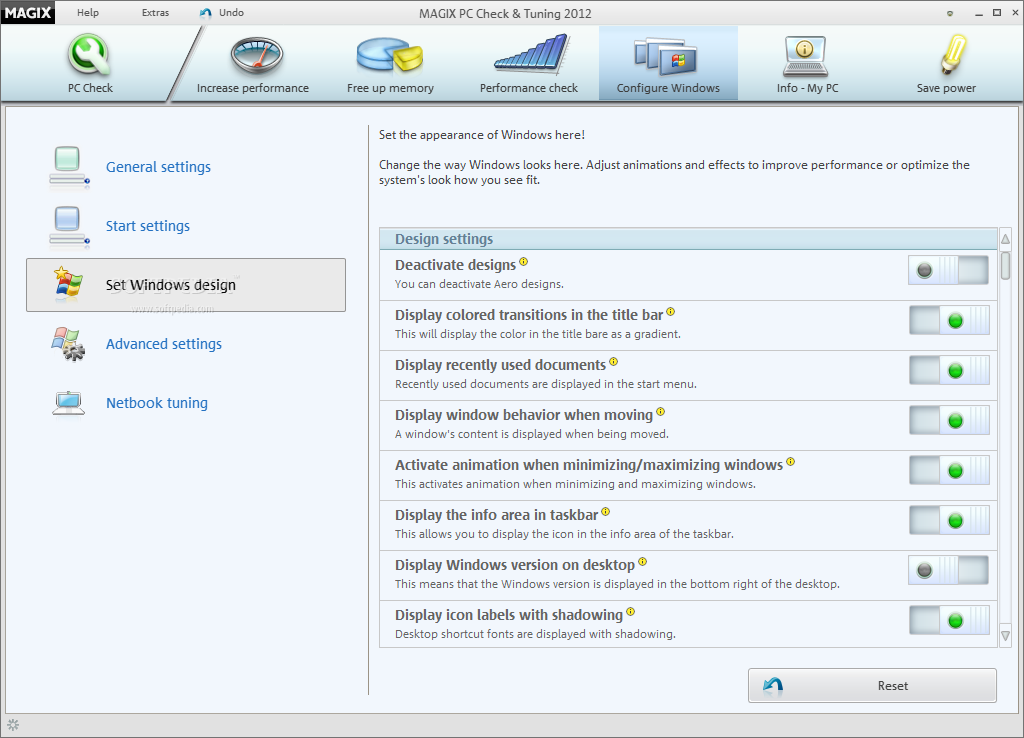Click info icon beside icon labels with shadowing
The image size is (1024, 738).
point(630,612)
